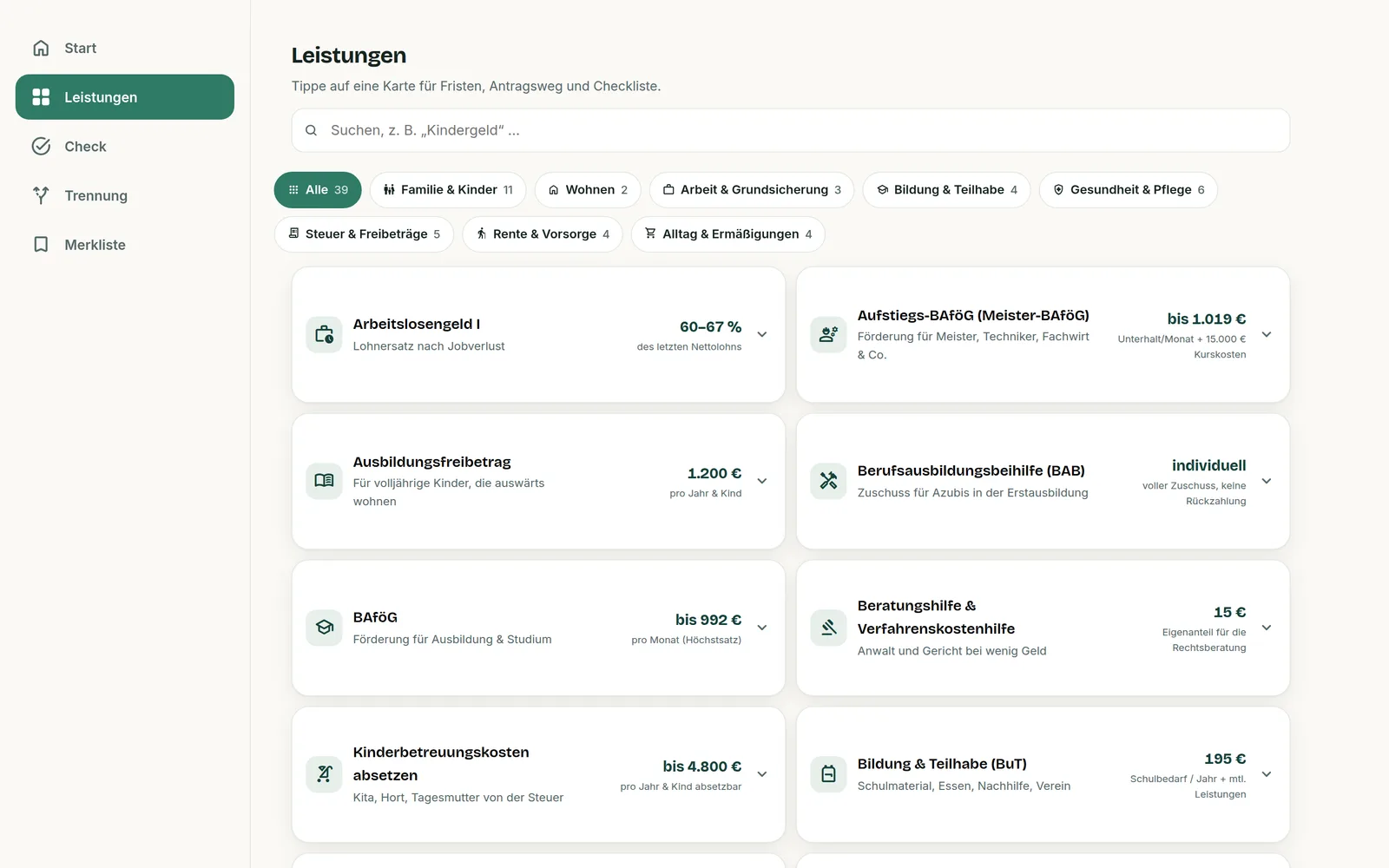
Task: Filter by Bildung & Teilhabe category chip
Action: (946, 190)
